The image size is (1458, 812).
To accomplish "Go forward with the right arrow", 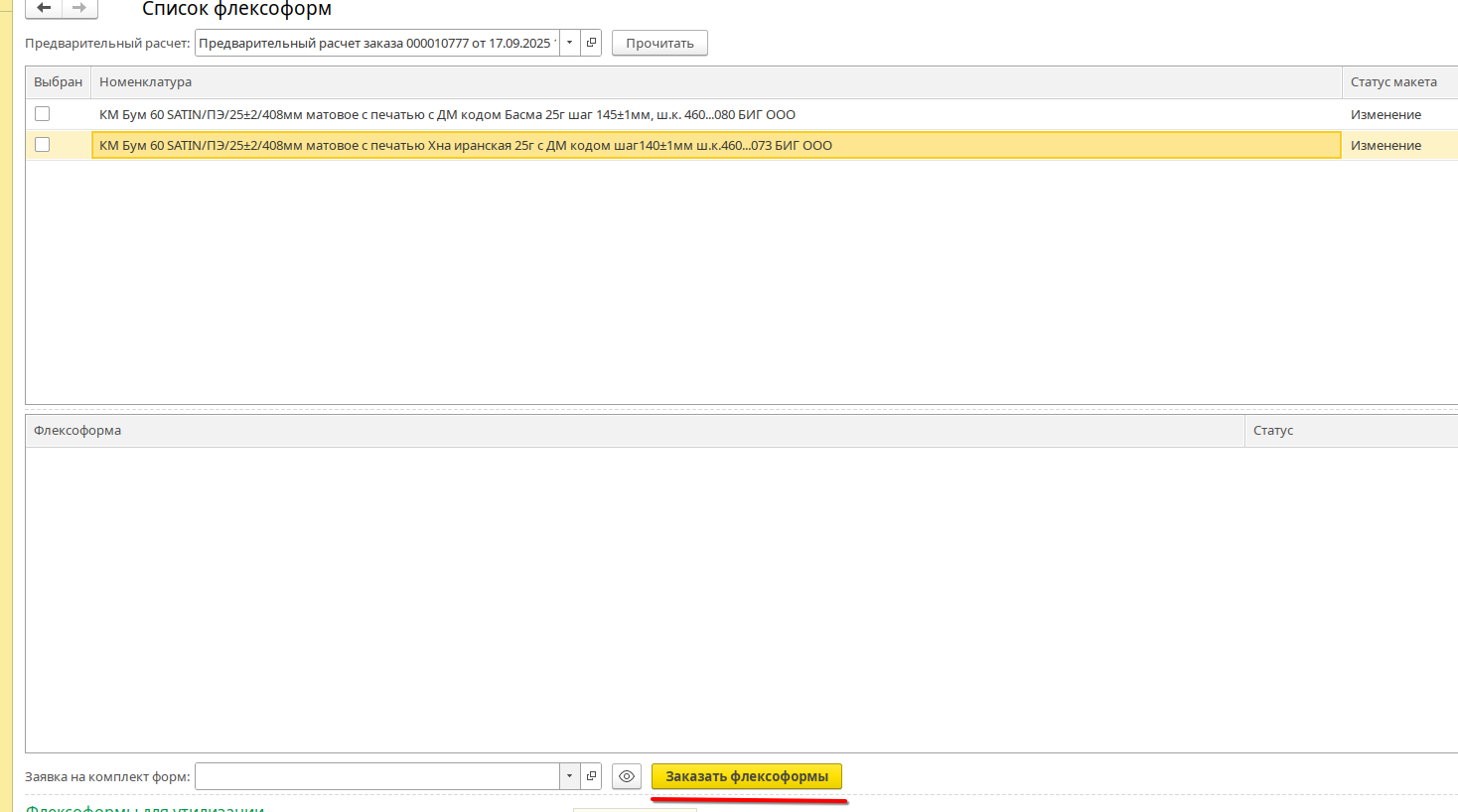I will pos(79,8).
